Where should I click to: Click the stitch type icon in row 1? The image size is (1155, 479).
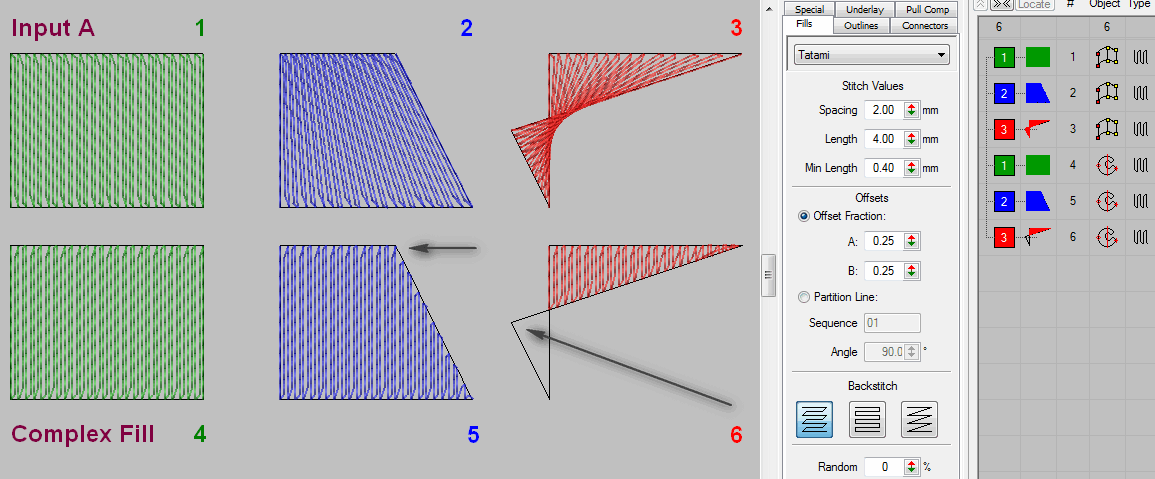click(1140, 57)
